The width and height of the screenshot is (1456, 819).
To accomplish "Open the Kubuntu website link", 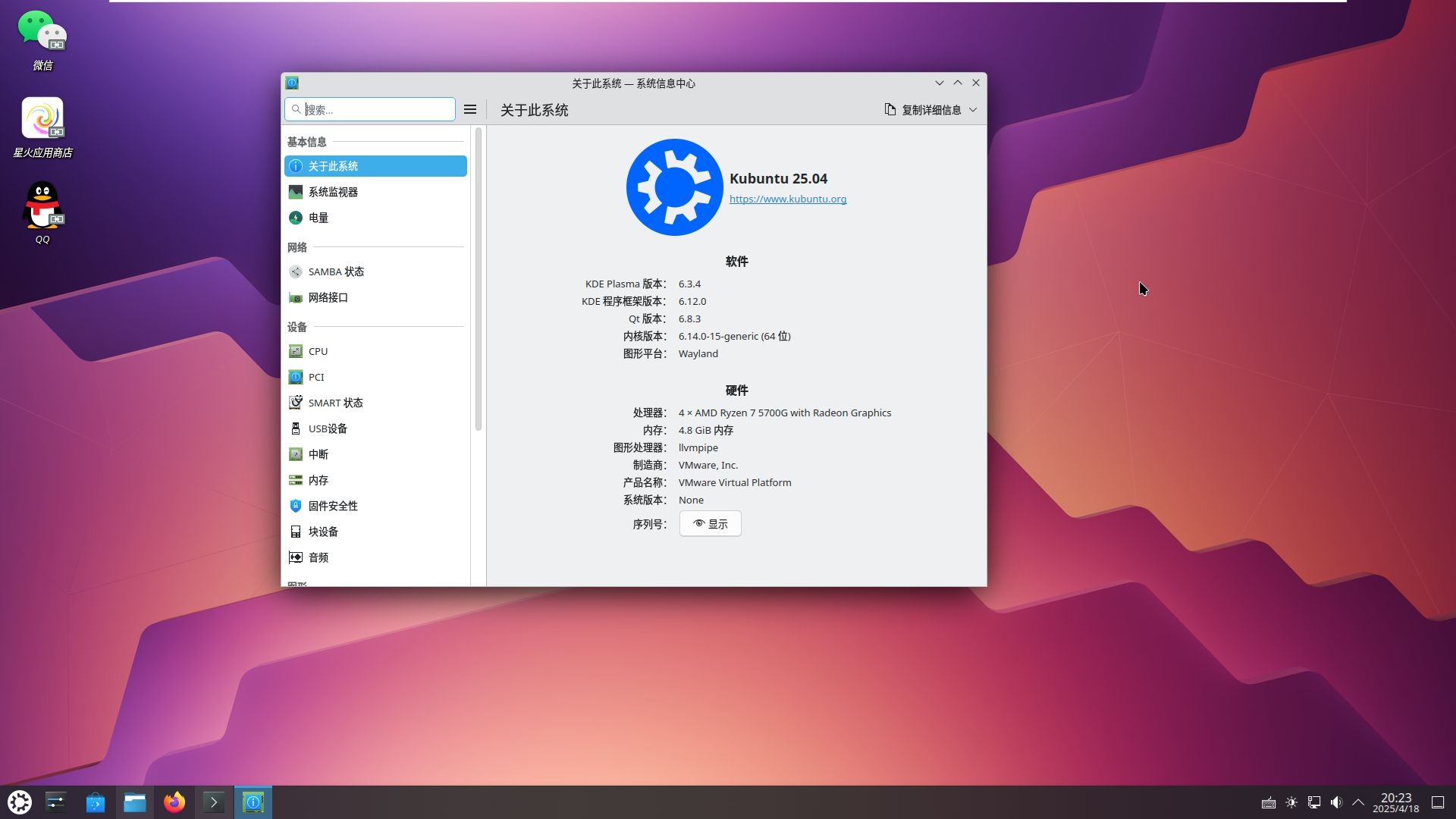I will 787,199.
